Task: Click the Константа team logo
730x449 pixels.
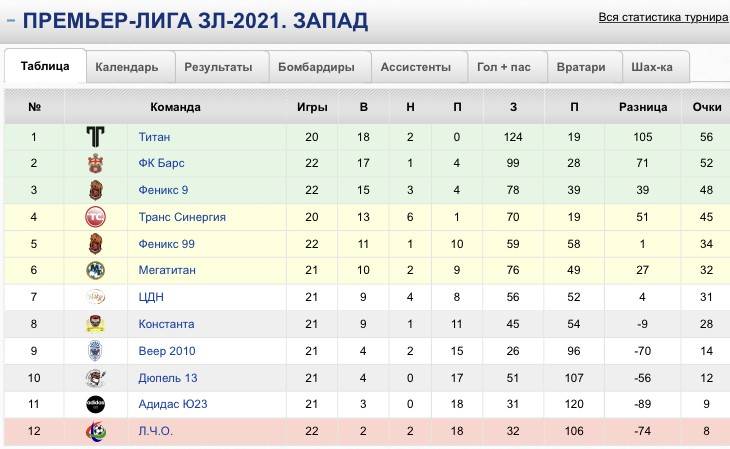Action: coord(96,324)
